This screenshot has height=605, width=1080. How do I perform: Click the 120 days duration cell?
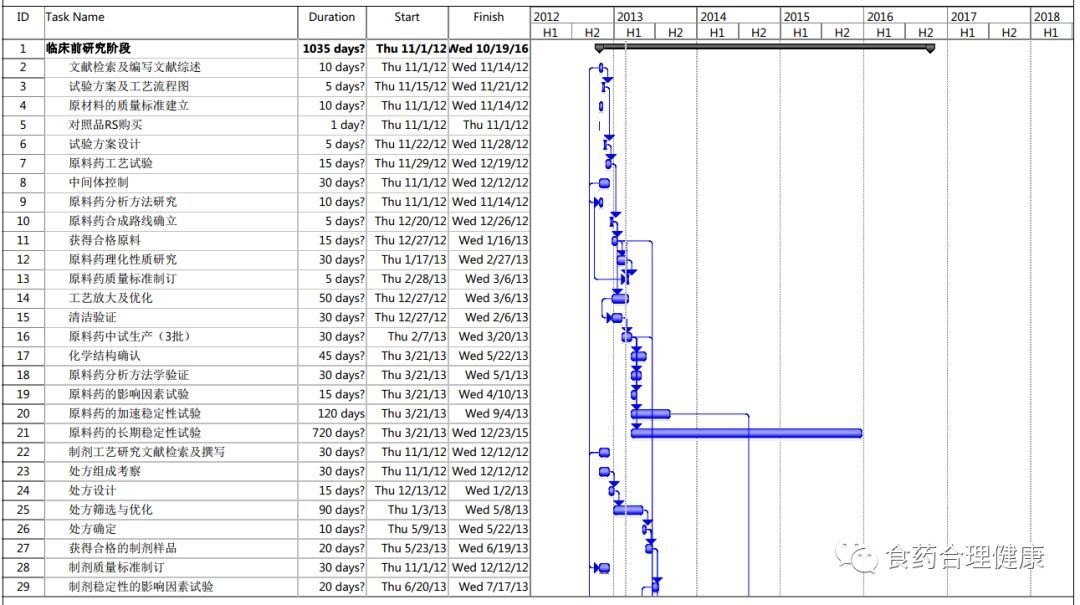342,414
